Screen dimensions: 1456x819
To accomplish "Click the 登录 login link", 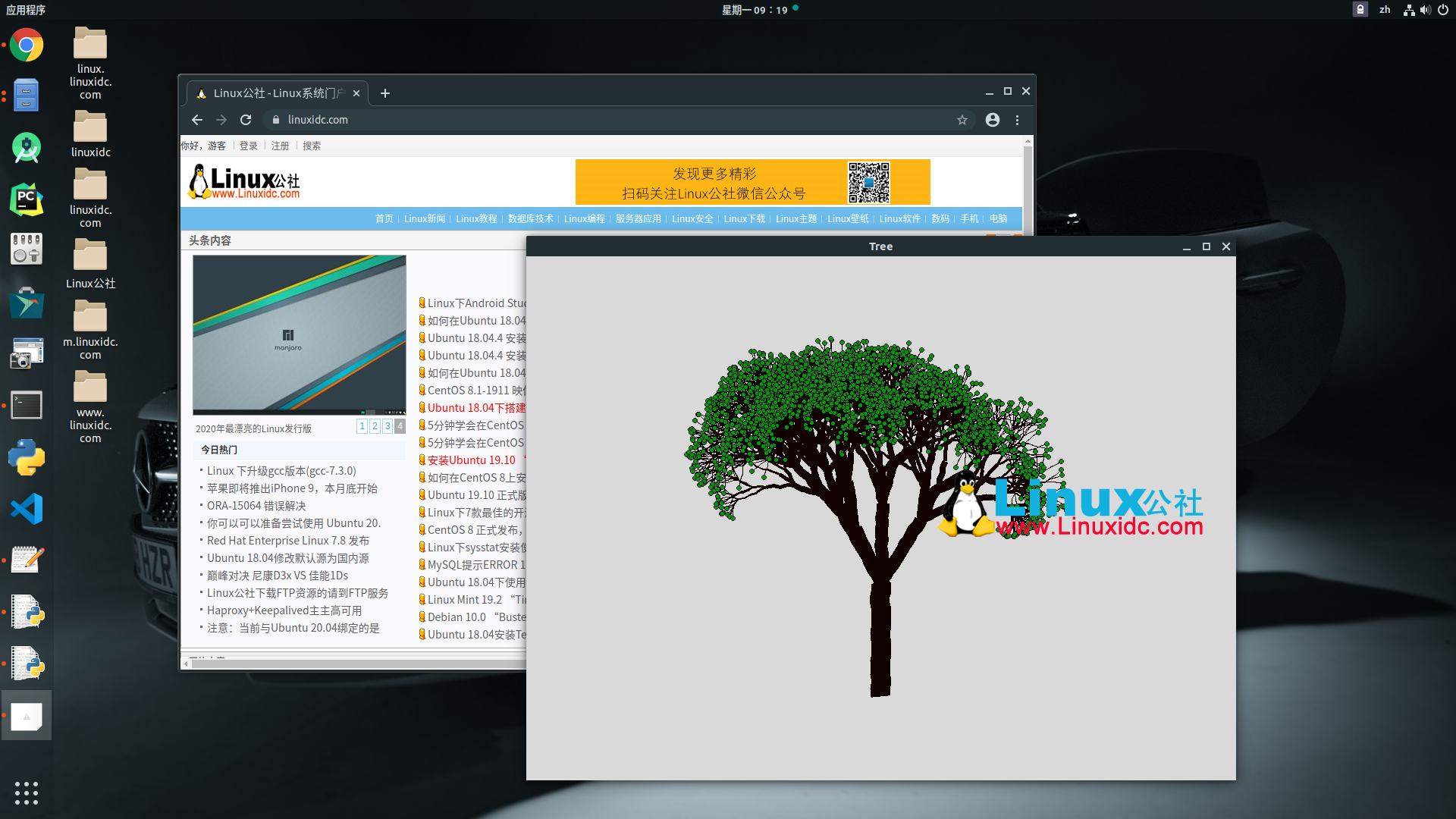I will tap(249, 146).
